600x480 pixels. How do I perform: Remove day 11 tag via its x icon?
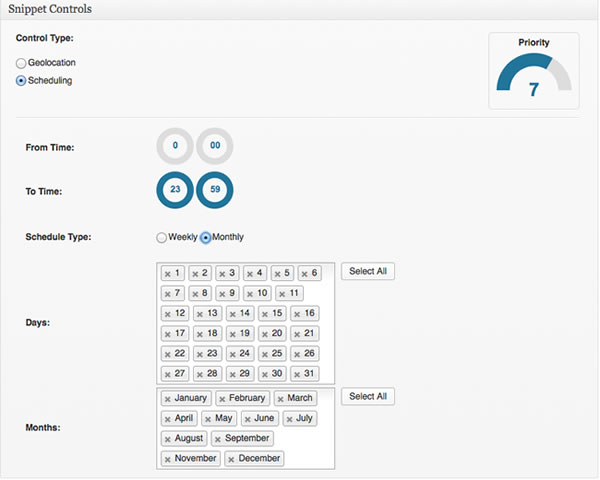[282, 294]
